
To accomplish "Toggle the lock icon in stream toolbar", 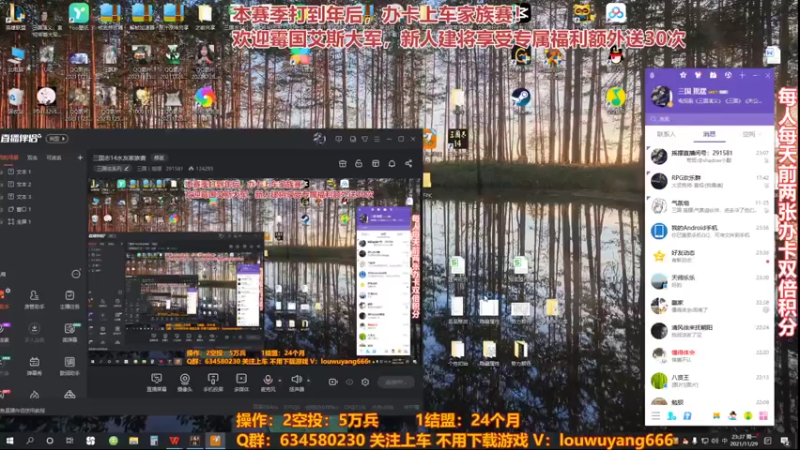I will coord(359,163).
